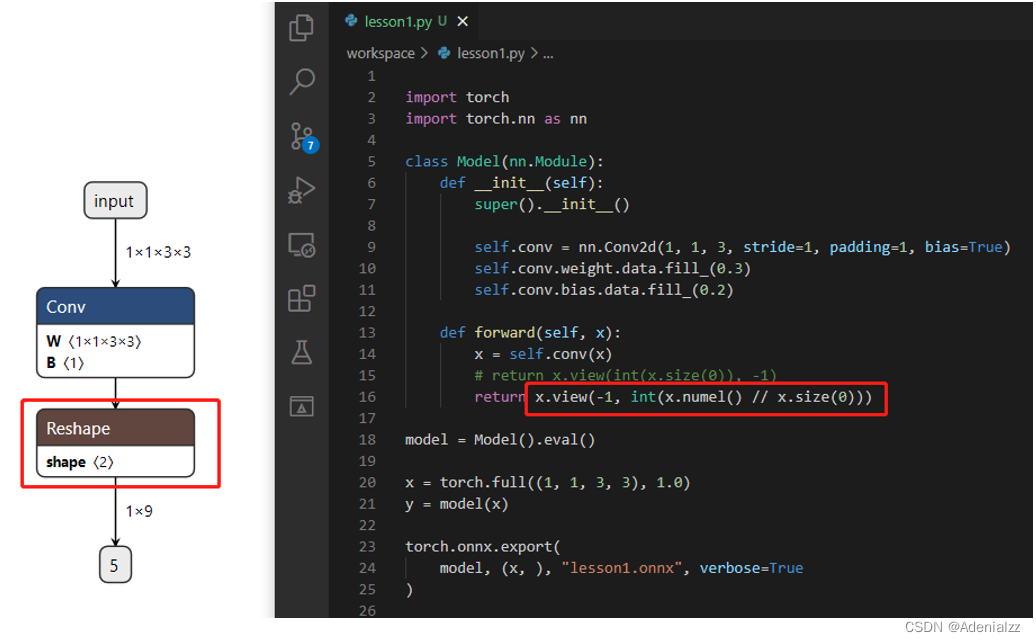Click the "lesson1.onnx" string literal
Screen dimensions: 1036x642
coord(621,568)
